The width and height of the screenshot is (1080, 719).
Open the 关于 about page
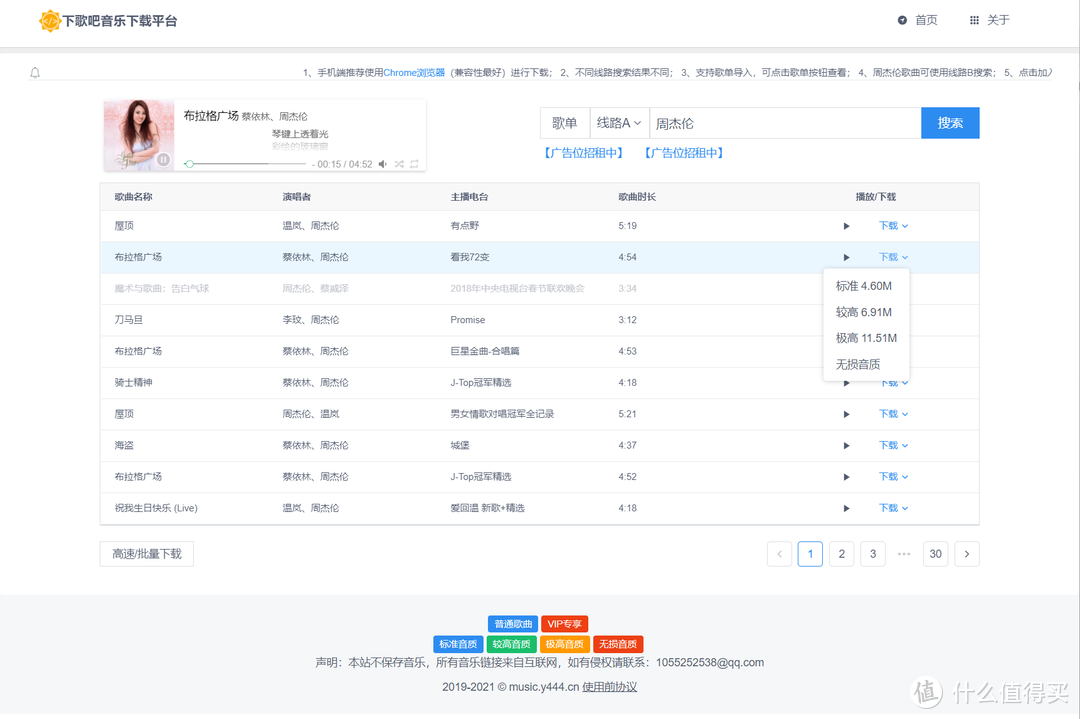tap(990, 20)
